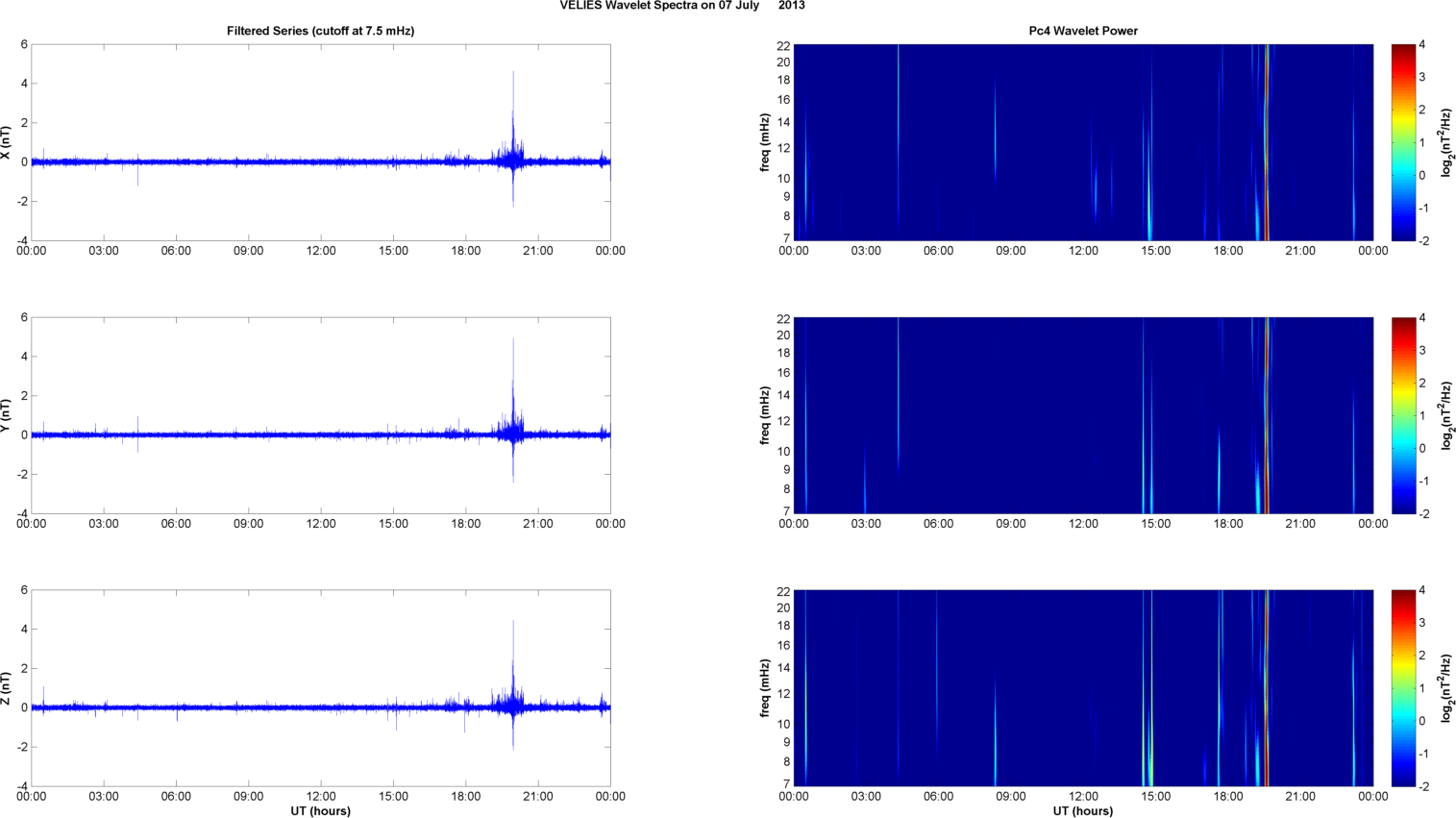The width and height of the screenshot is (1456, 818).
Task: Click the bottom spectrum's colorbar scale
Action: (x=1403, y=688)
